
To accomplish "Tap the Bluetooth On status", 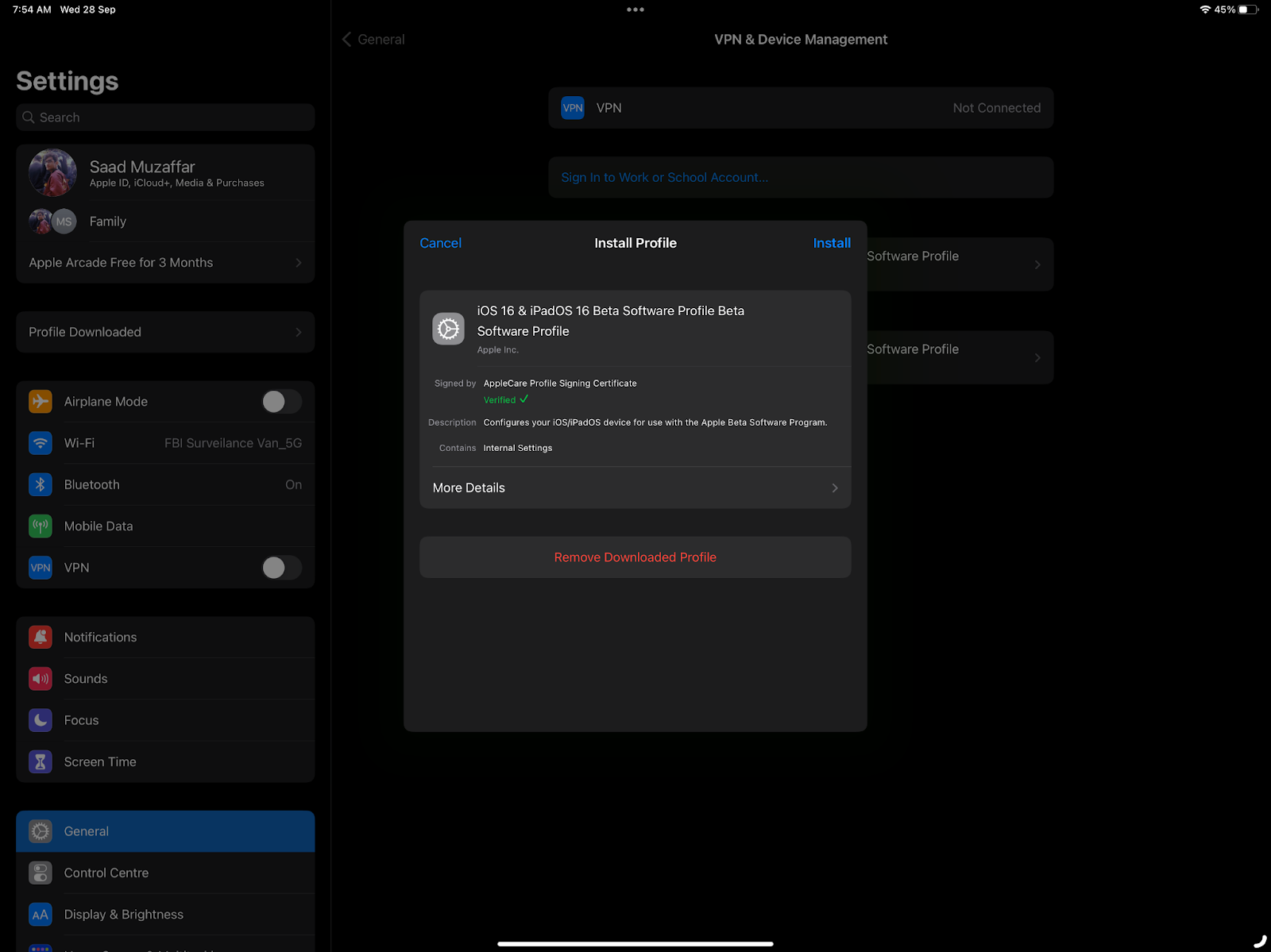I will click(294, 484).
